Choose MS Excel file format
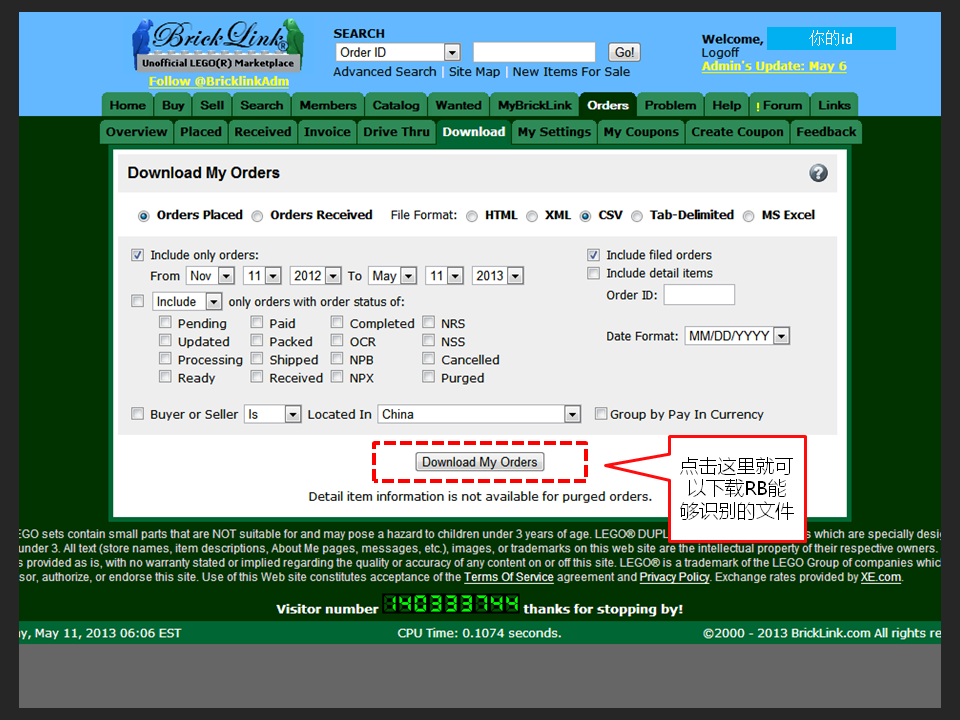Image resolution: width=960 pixels, height=720 pixels. coord(748,216)
